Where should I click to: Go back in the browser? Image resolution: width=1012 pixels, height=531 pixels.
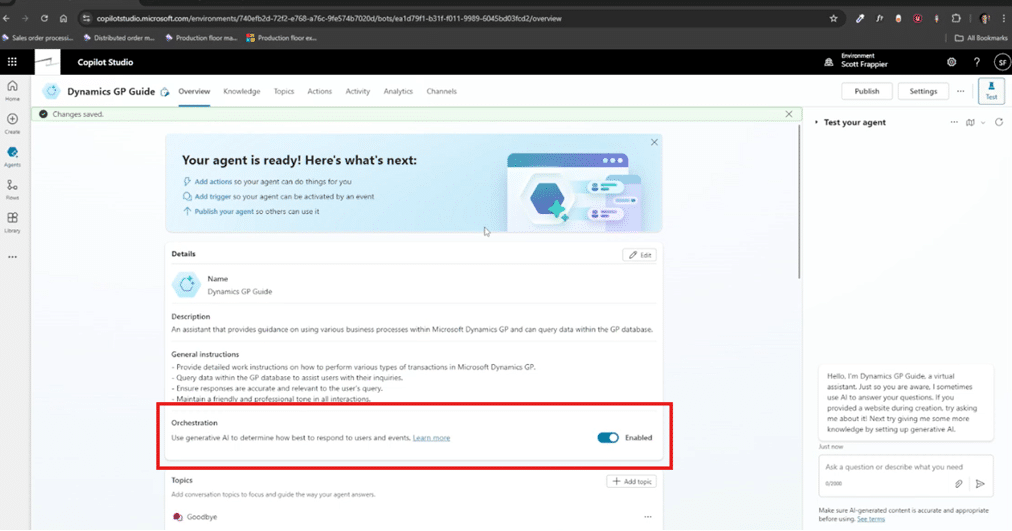(6, 19)
